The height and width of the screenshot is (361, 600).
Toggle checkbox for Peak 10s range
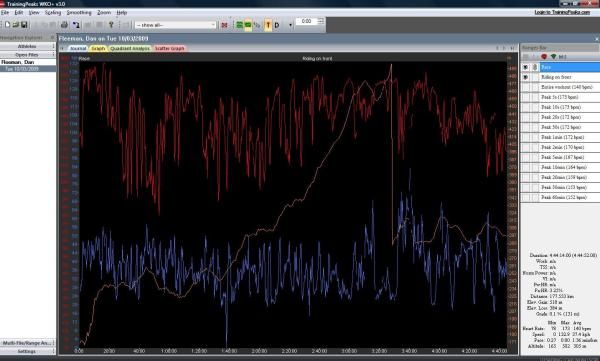(526, 107)
